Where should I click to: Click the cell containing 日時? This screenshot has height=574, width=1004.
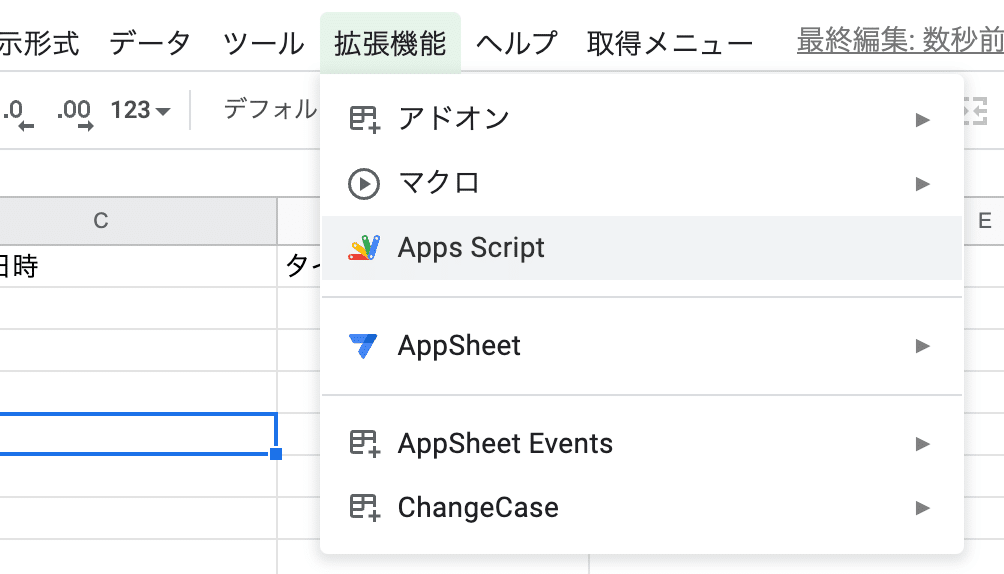(x=138, y=266)
